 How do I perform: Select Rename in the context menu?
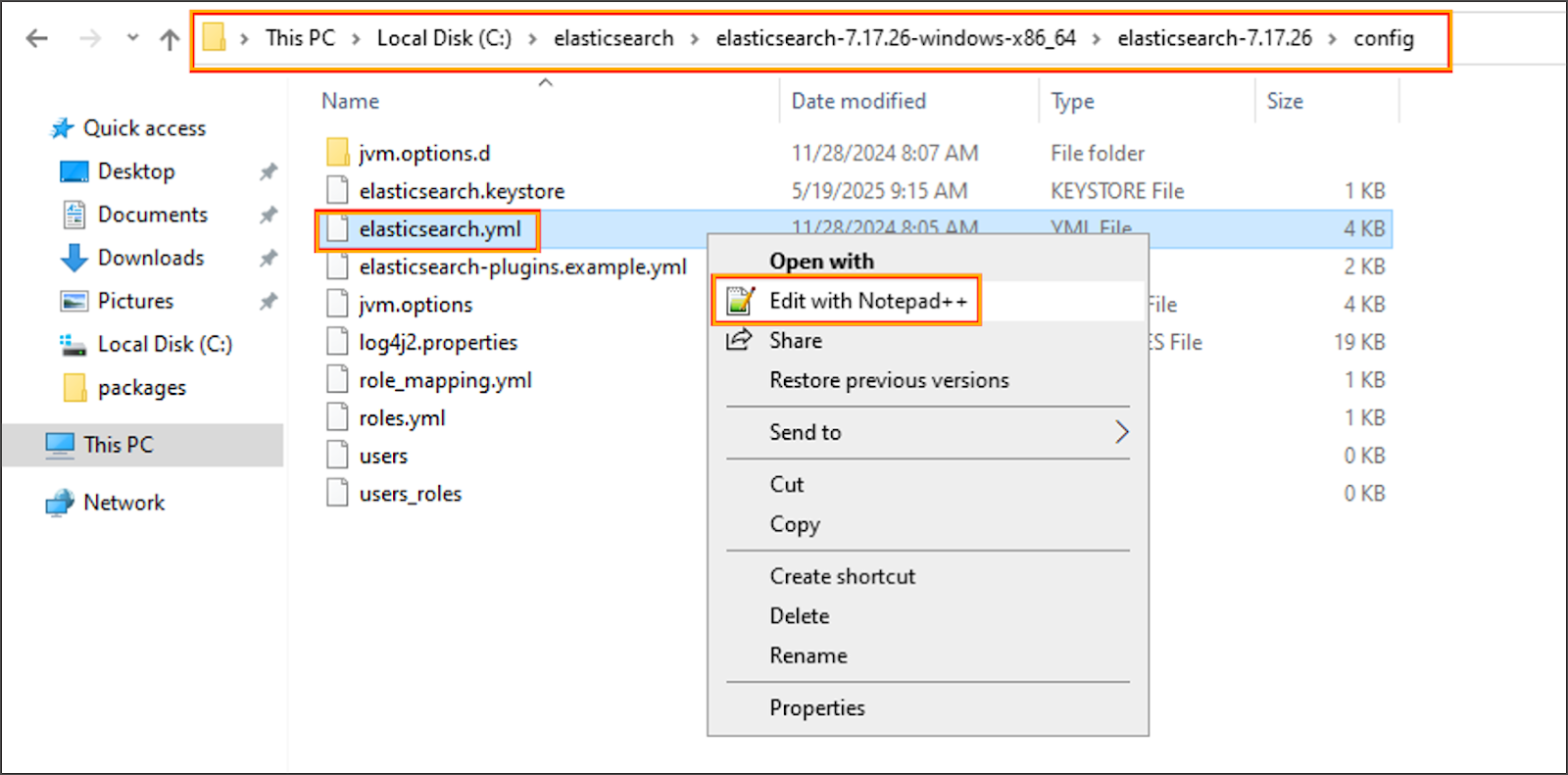click(808, 655)
